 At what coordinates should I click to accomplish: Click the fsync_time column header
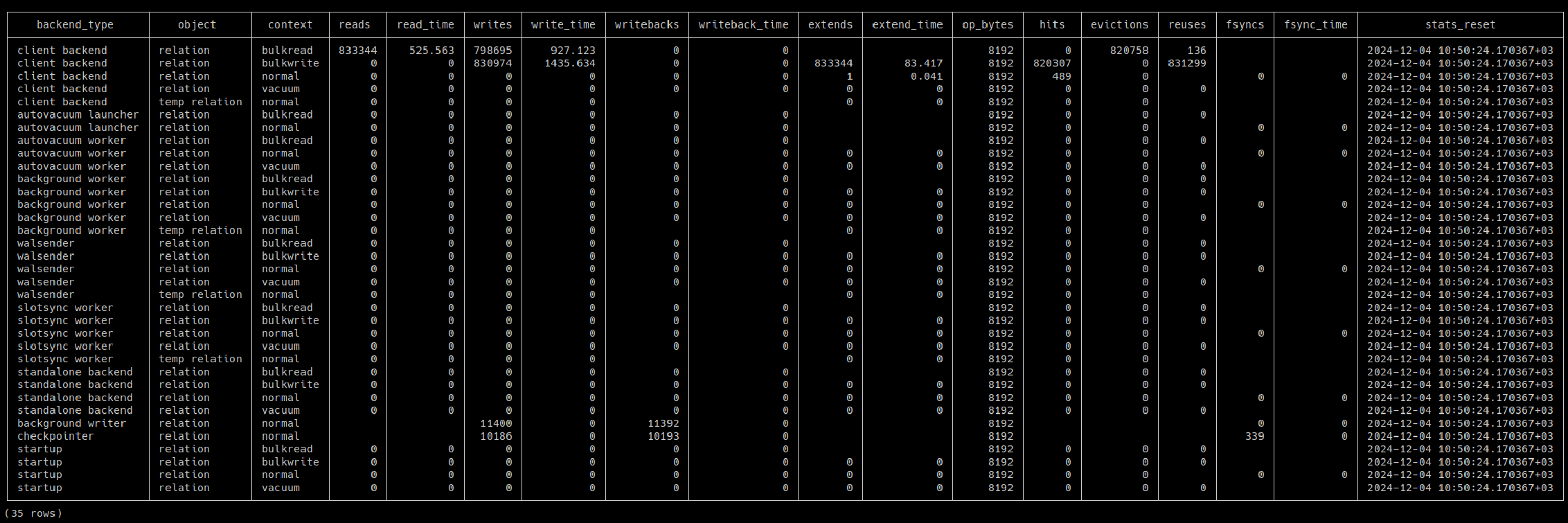coord(1315,25)
